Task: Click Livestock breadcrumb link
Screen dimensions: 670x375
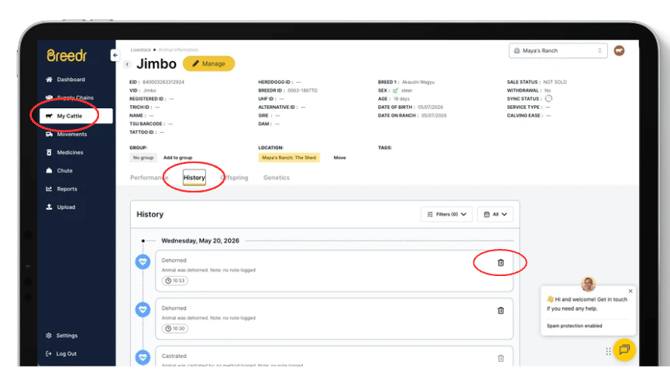Action: pos(141,50)
